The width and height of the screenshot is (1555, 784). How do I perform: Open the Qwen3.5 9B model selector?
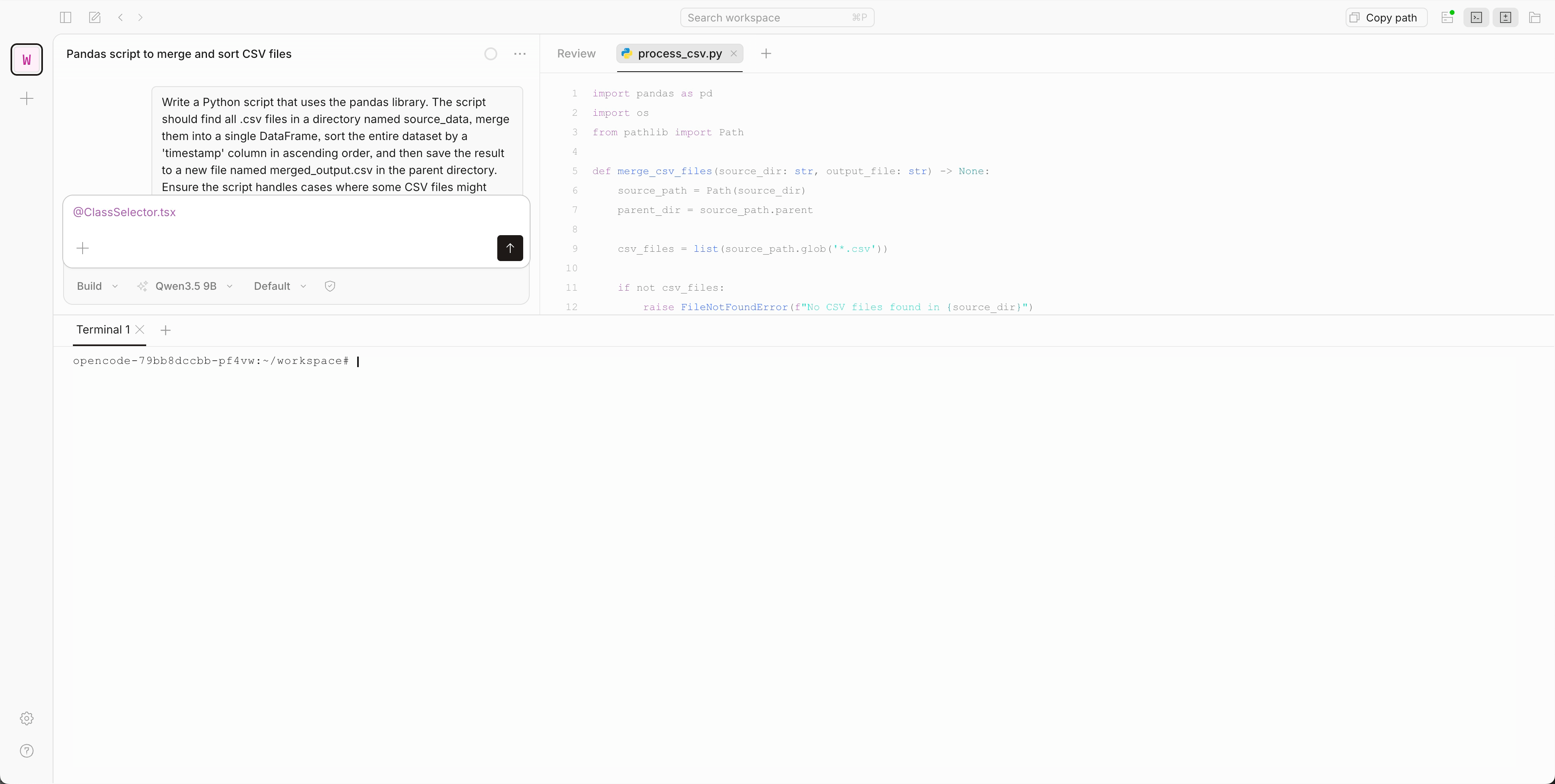(185, 286)
